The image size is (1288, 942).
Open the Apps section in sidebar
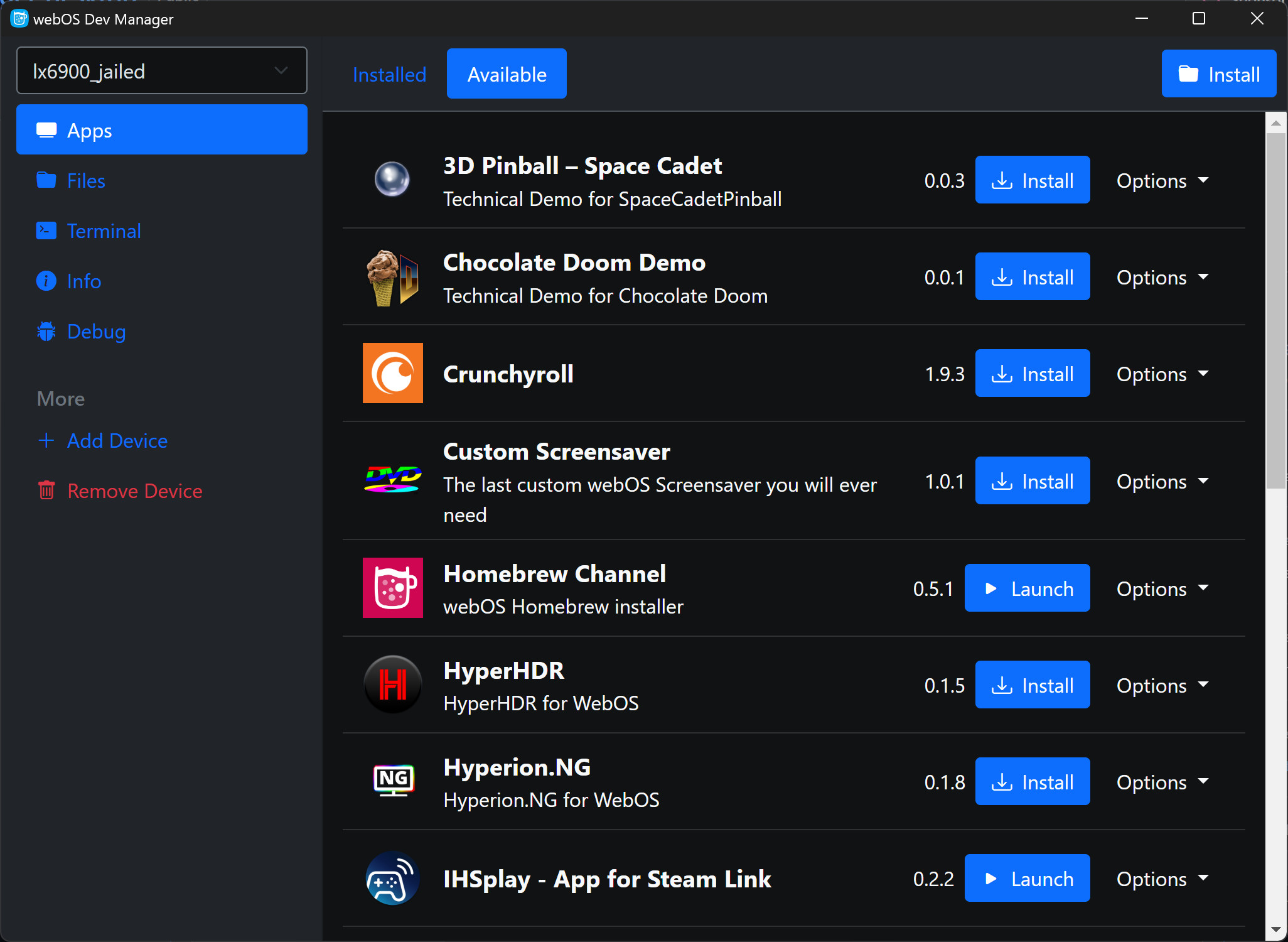click(162, 130)
